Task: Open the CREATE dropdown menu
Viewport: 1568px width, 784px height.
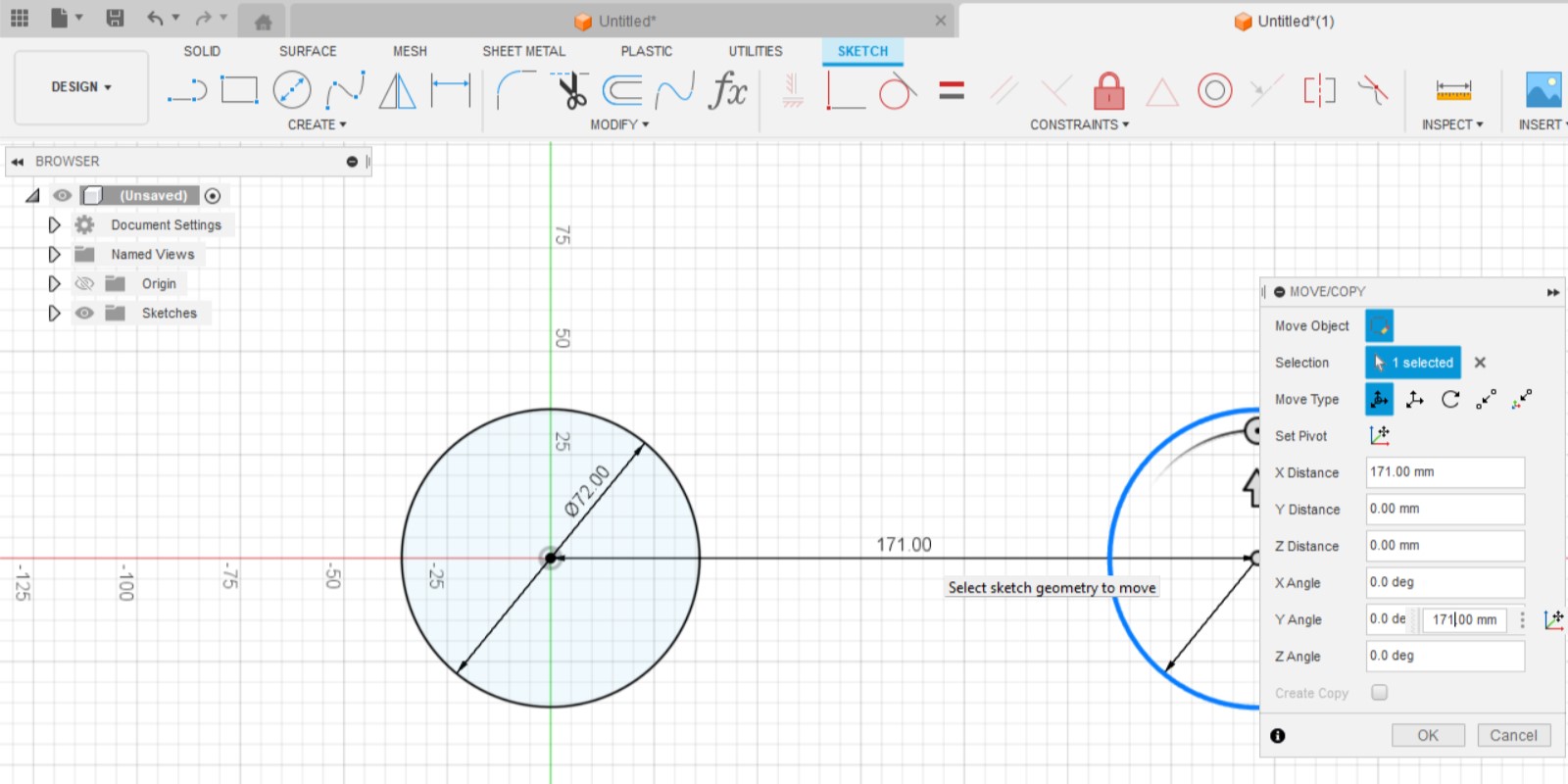Action: point(317,124)
